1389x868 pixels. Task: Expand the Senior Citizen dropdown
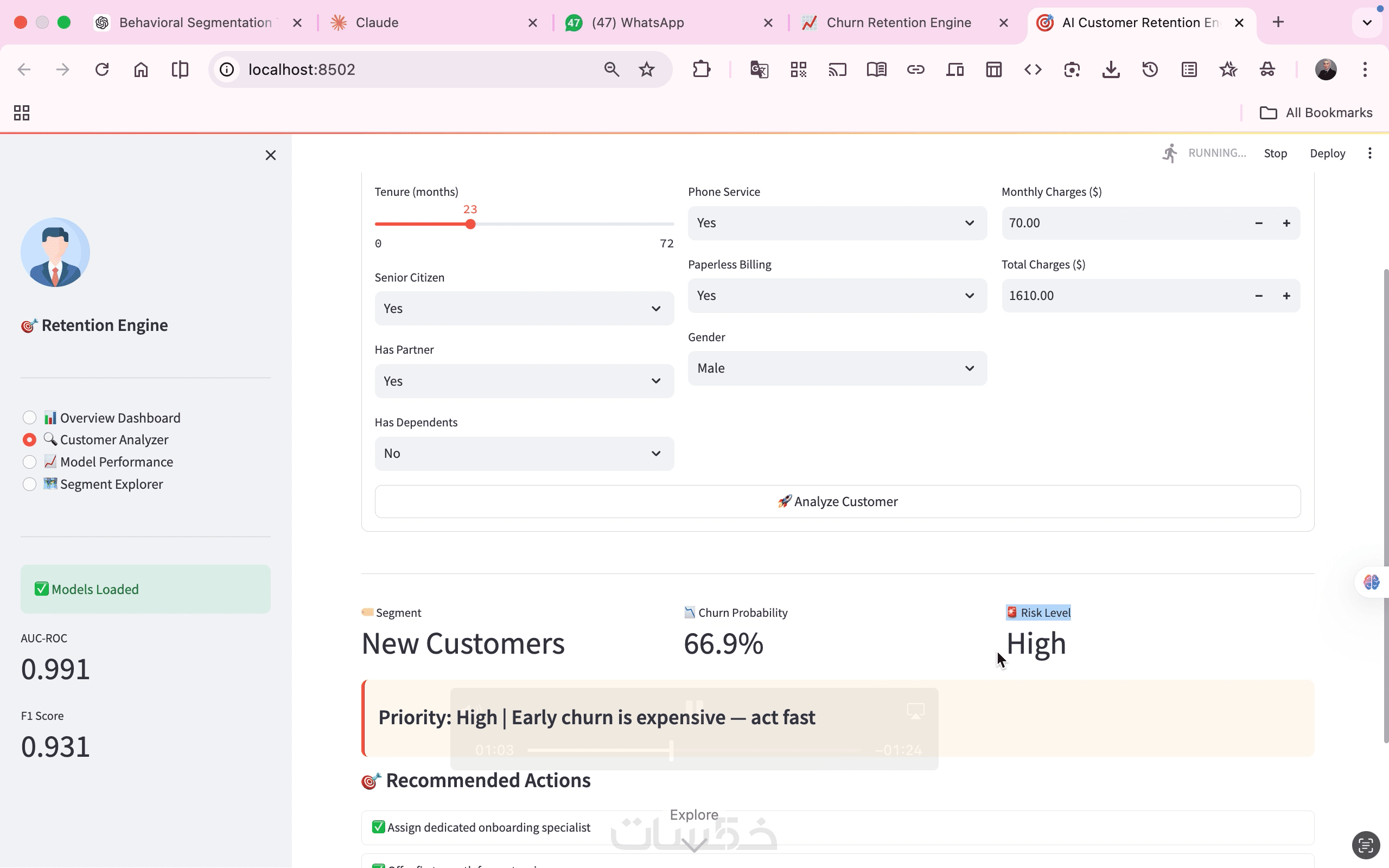click(x=524, y=309)
